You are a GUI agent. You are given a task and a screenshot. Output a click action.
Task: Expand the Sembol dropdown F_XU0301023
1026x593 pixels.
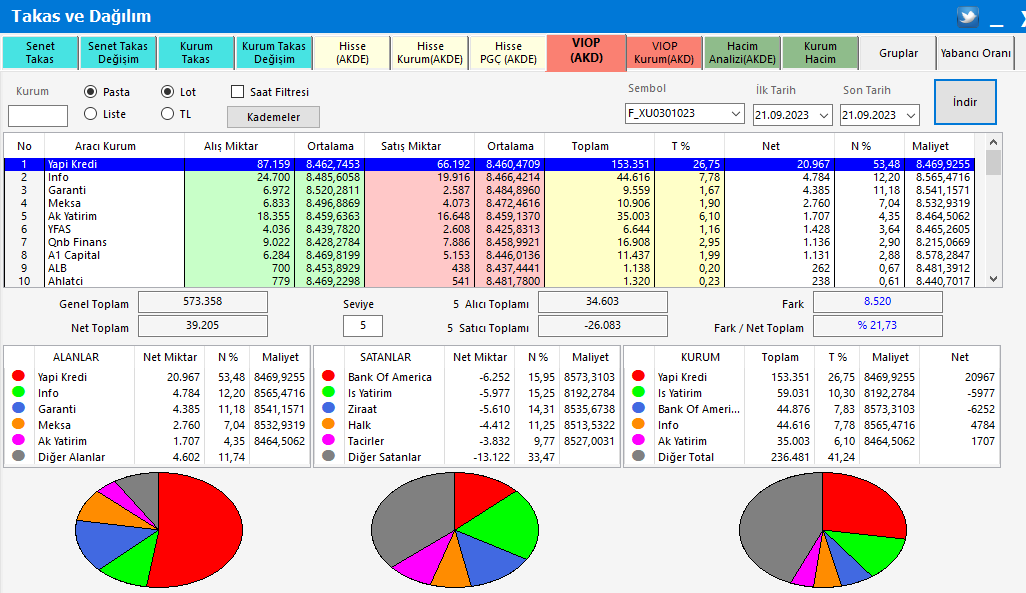[736, 114]
